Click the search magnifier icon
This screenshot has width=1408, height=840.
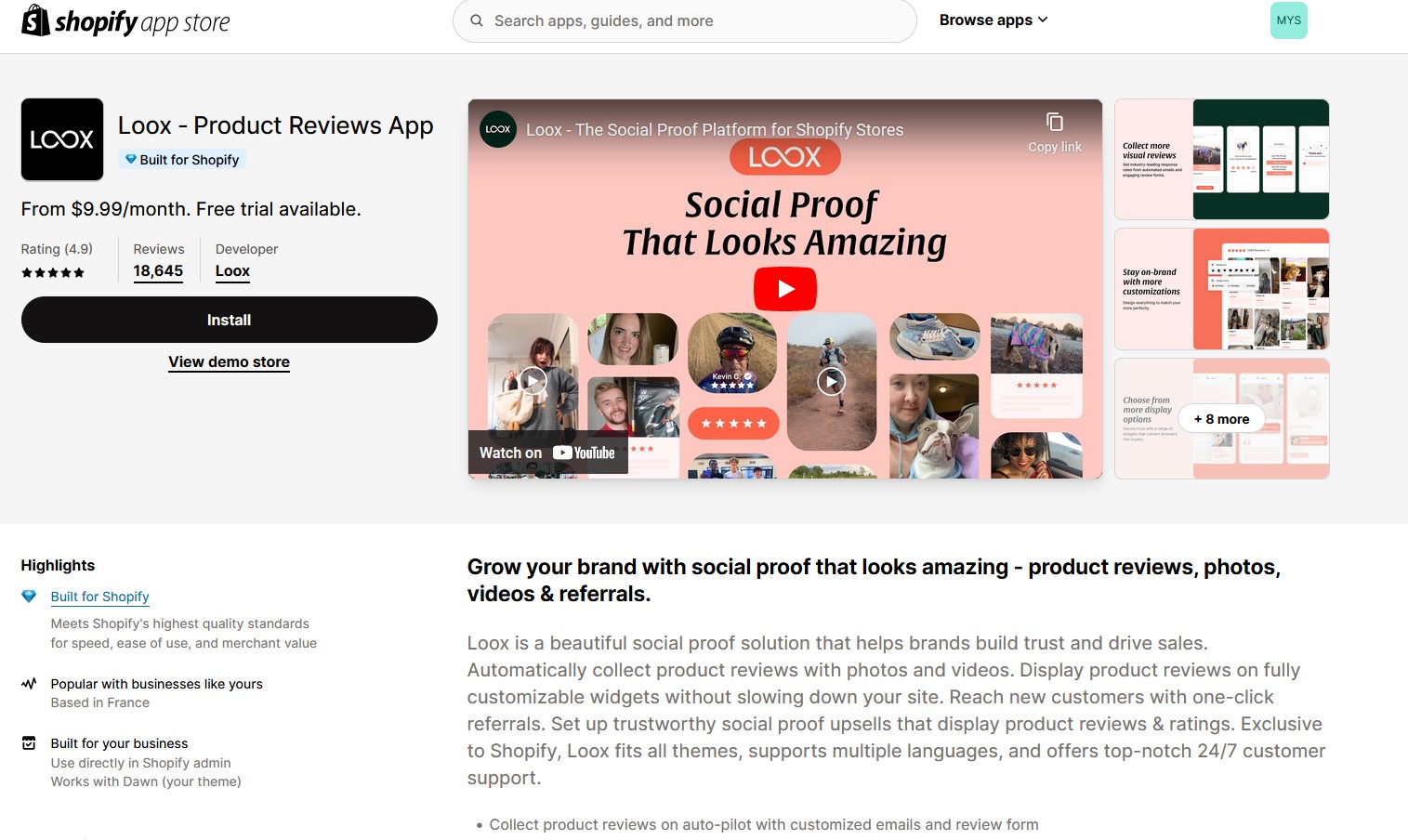click(x=477, y=20)
